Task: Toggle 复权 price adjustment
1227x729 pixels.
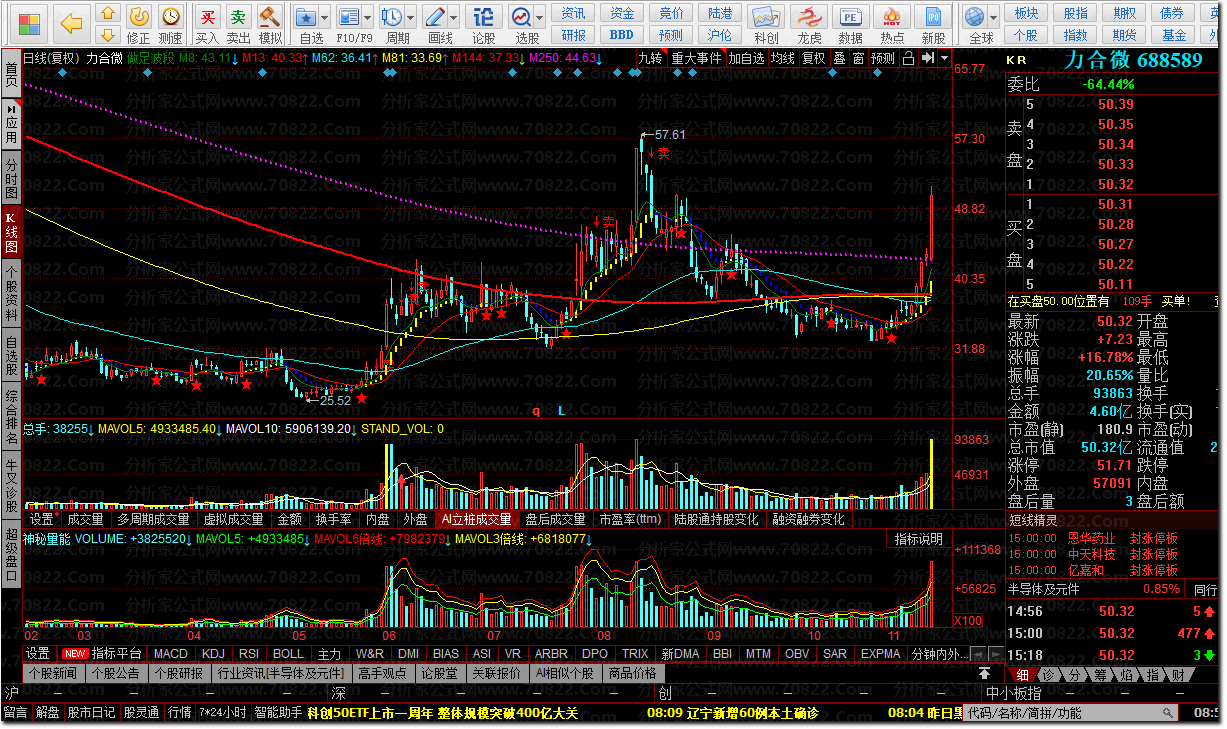Action: 814,58
